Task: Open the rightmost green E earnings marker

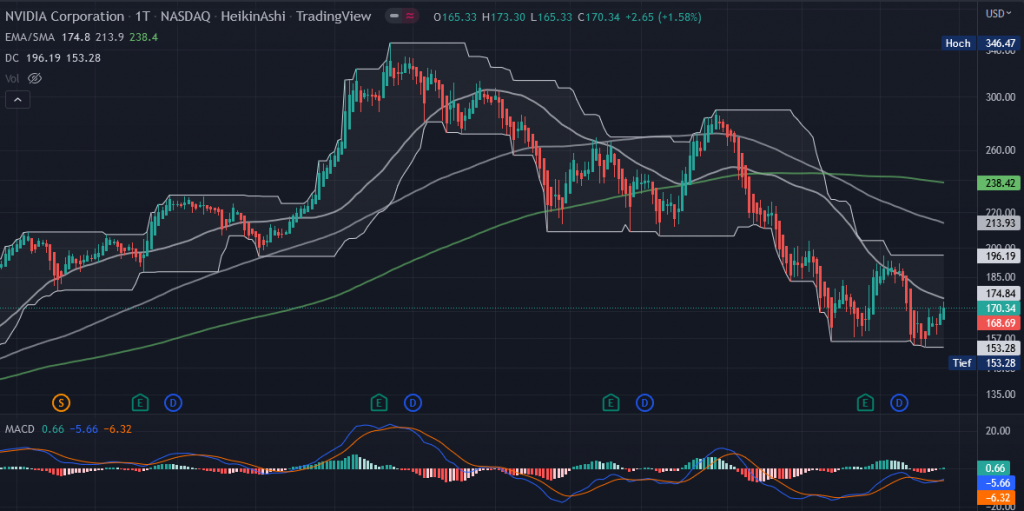Action: coord(866,403)
